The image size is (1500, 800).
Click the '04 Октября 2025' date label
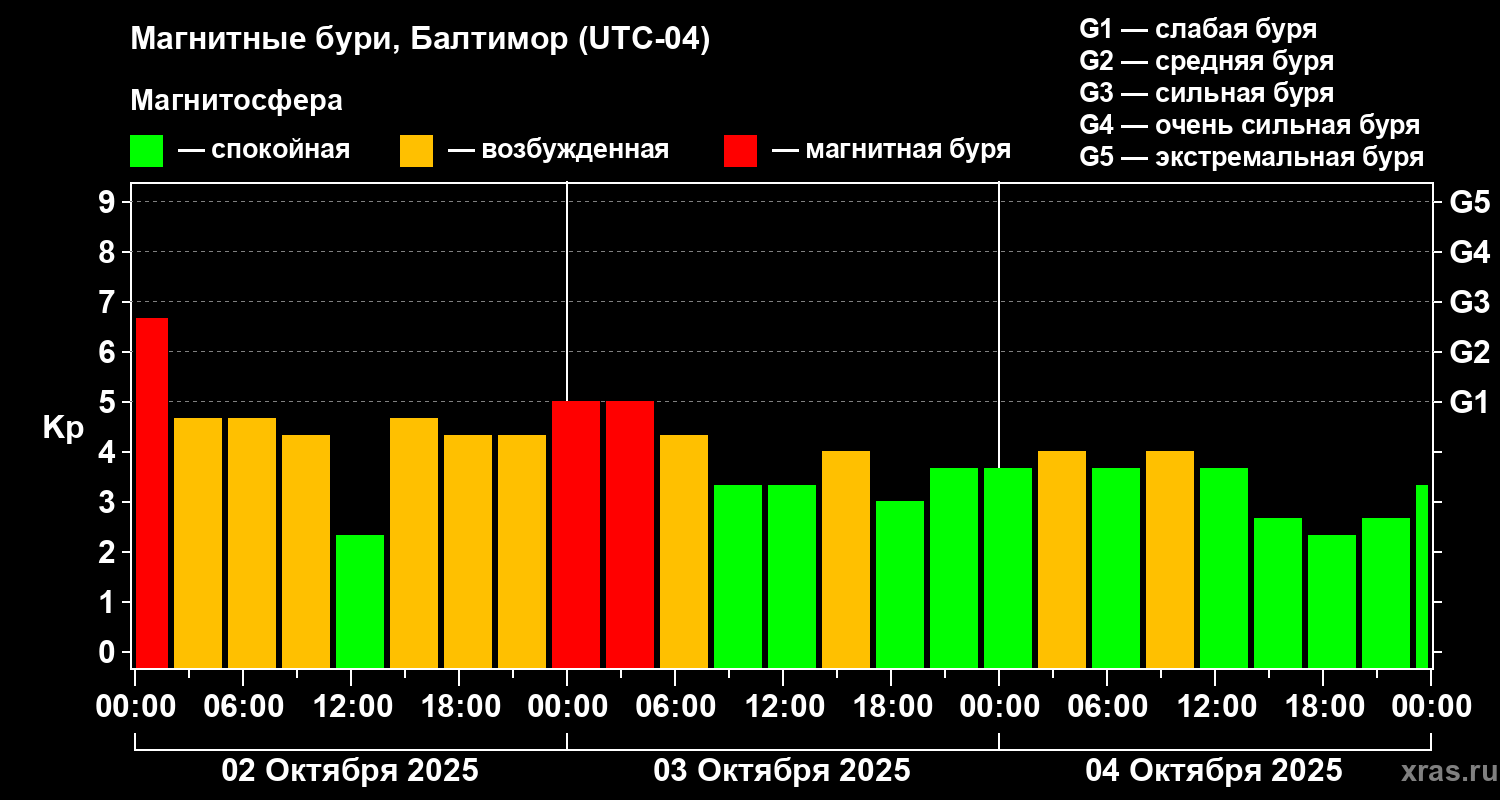(1214, 771)
